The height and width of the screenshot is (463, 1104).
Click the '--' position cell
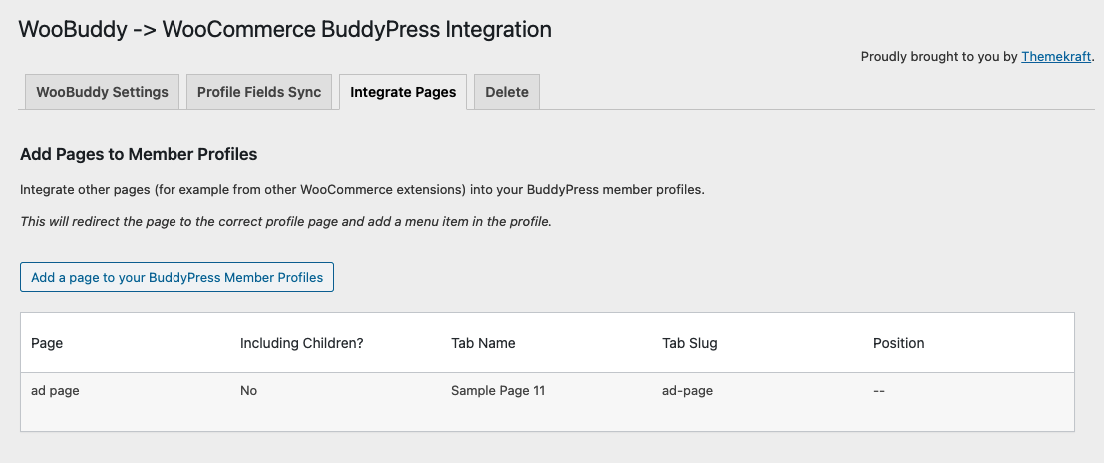tap(879, 391)
